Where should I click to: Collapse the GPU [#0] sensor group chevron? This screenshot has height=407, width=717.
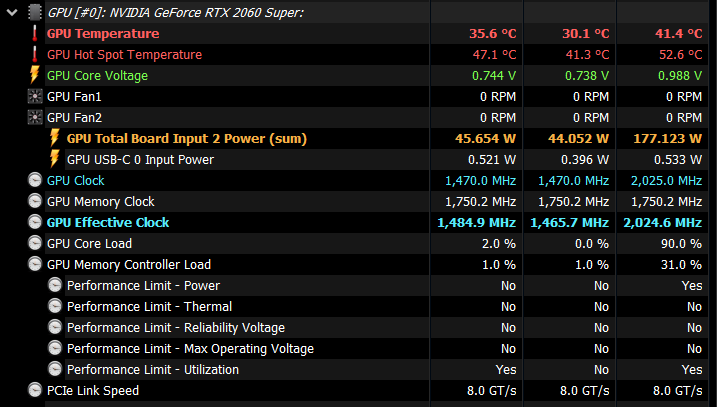pyautogui.click(x=12, y=12)
